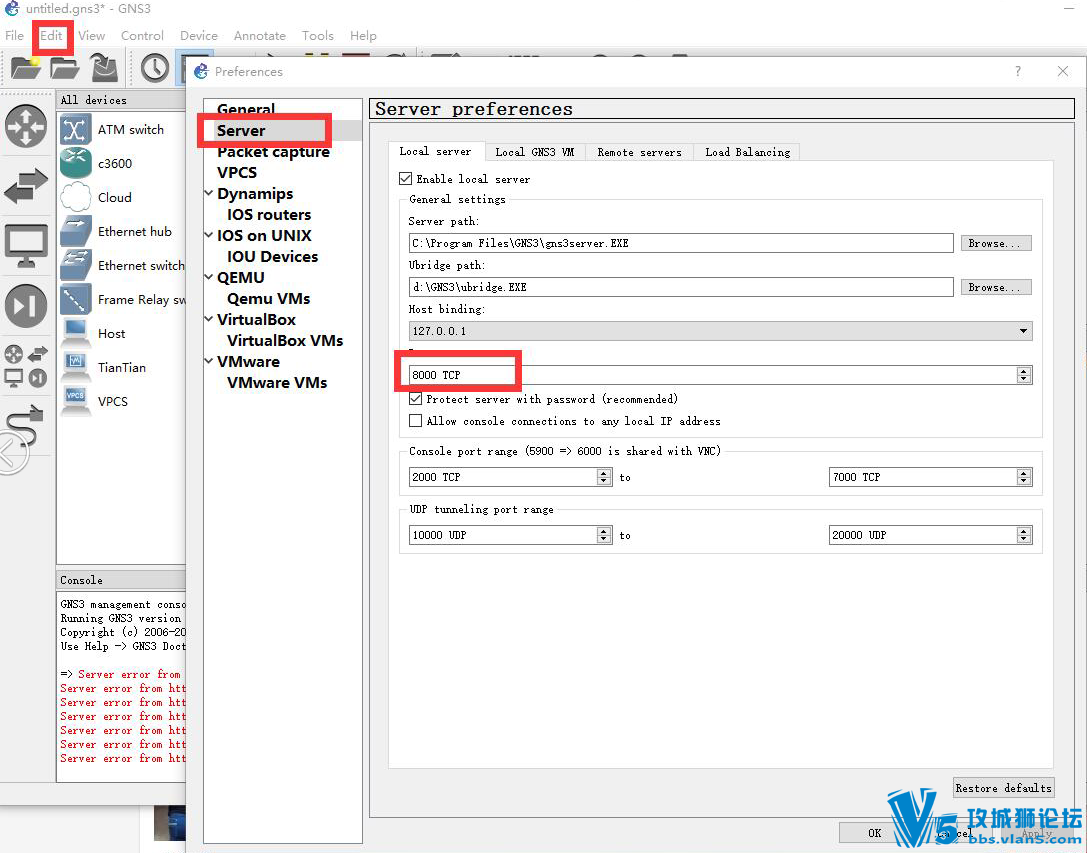Screen dimensions: 1087x853
Task: Click Restore defaults button
Action: (1003, 788)
